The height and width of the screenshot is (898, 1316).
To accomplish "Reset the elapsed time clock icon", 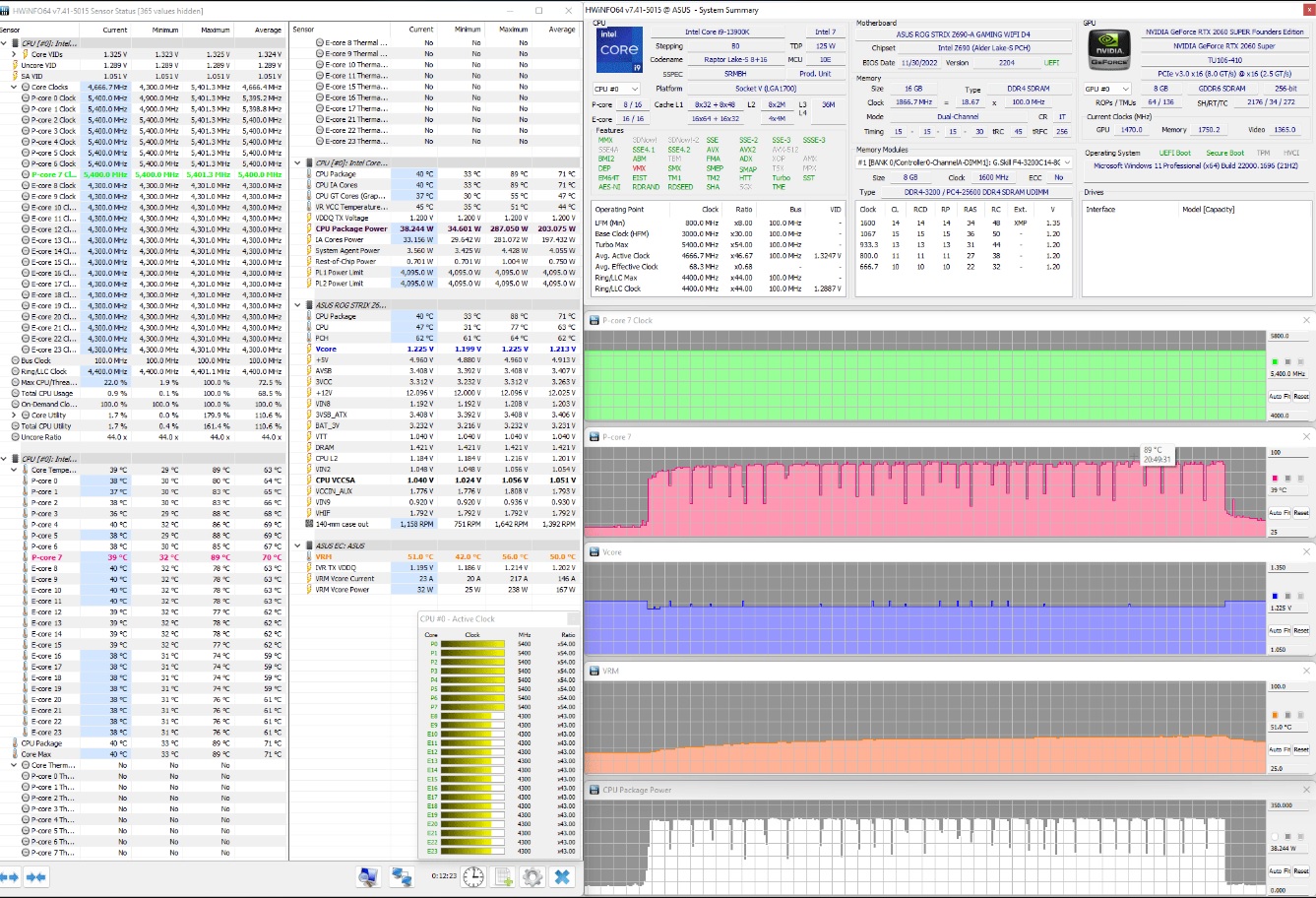I will pyautogui.click(x=473, y=876).
